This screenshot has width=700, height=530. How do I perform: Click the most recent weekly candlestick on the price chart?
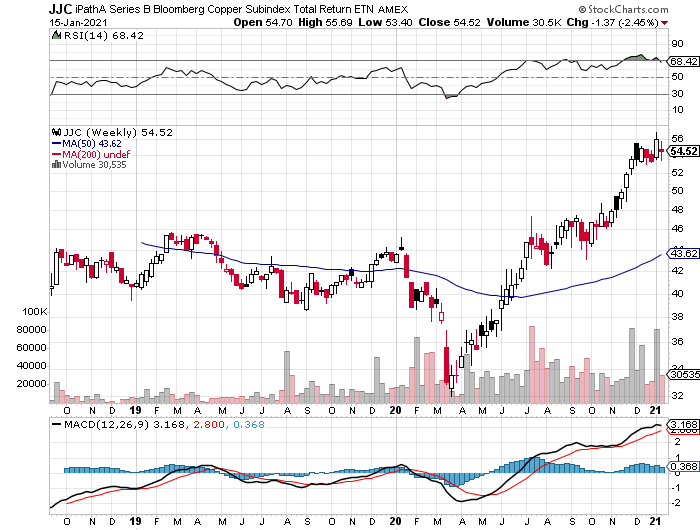click(661, 151)
